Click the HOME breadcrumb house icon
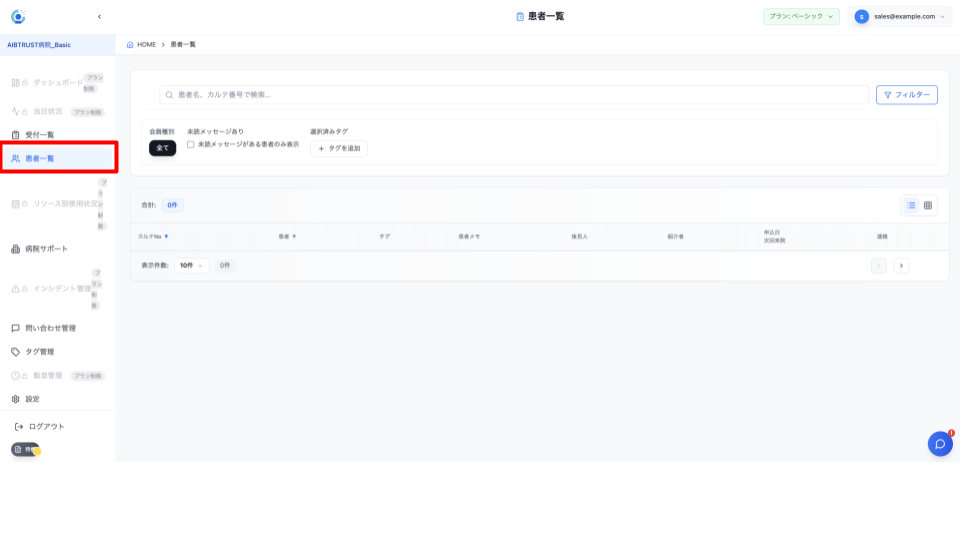The height and width of the screenshot is (540, 960). 130,45
